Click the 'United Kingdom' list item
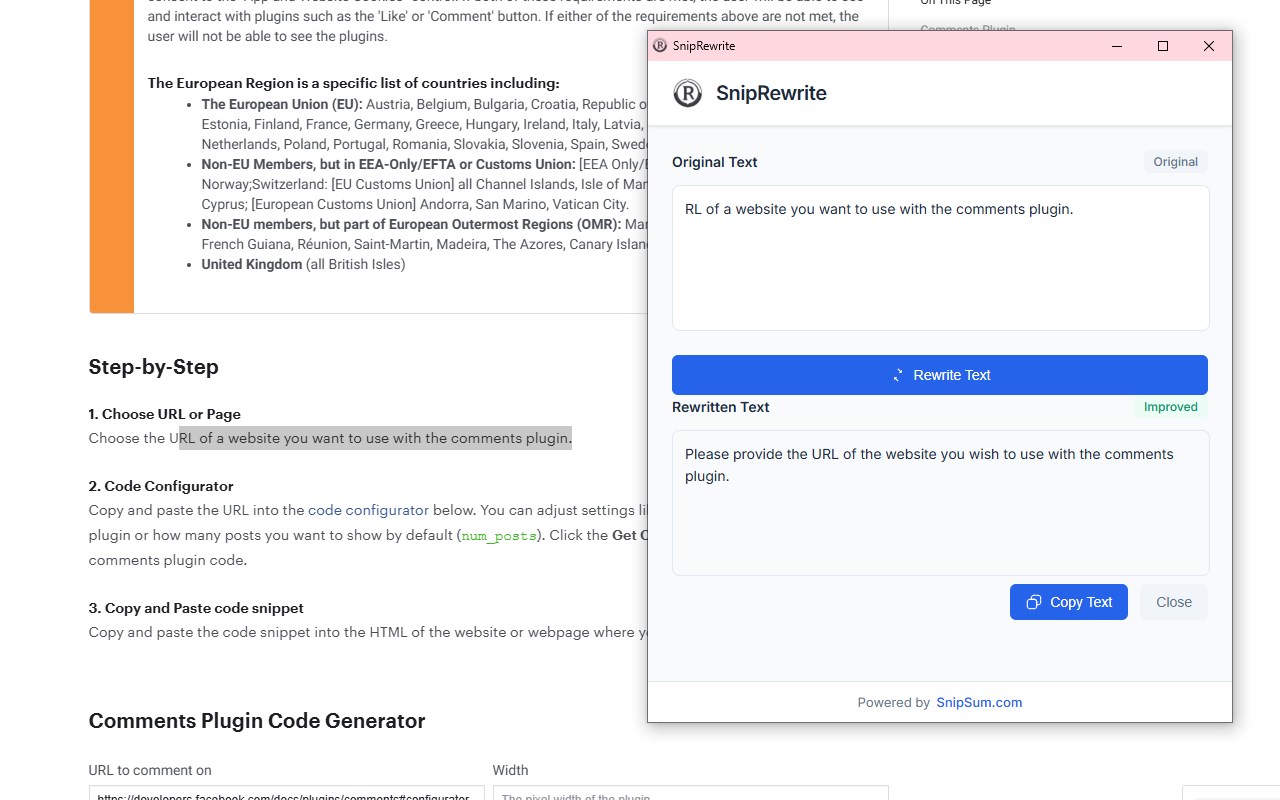The width and height of the screenshot is (1280, 800). coord(303,265)
